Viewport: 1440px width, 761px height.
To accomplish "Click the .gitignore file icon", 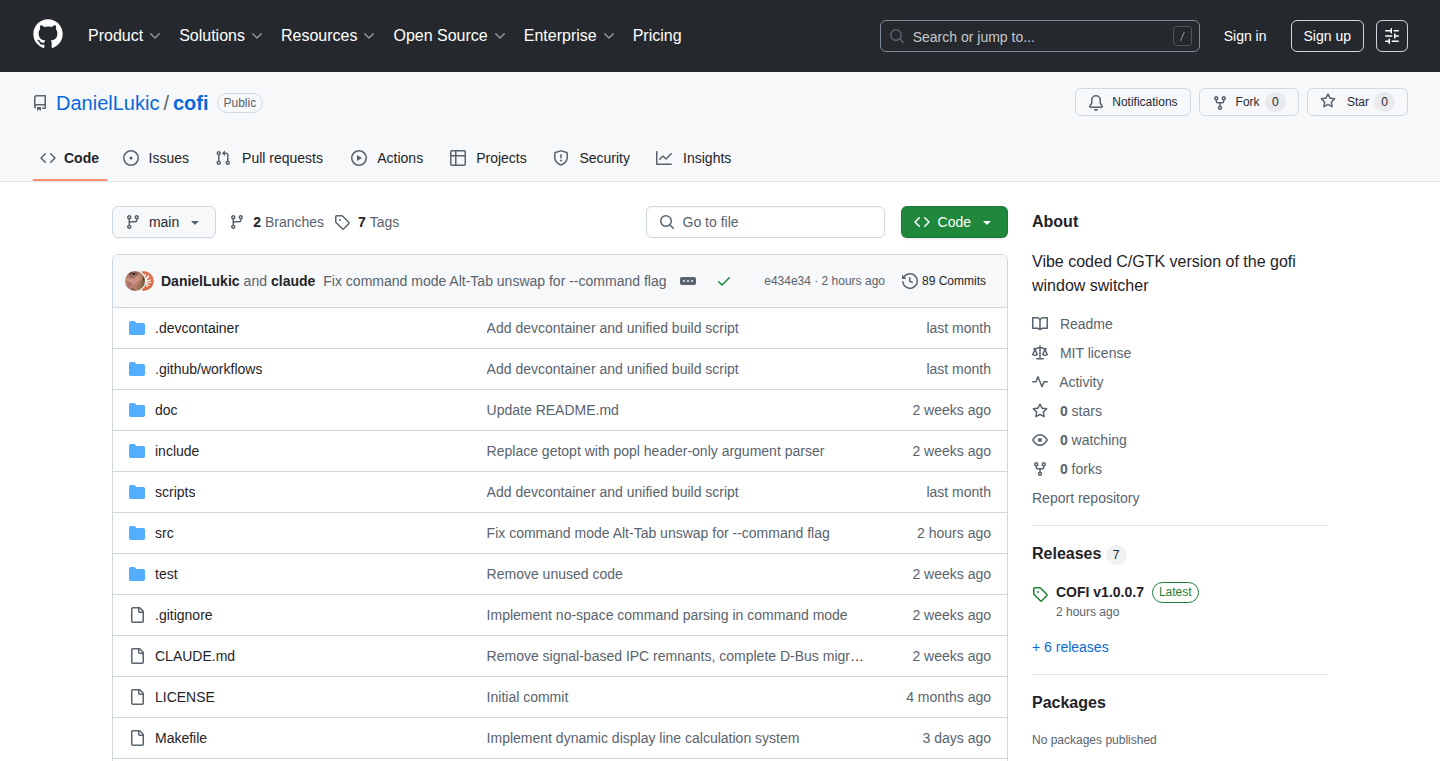I will click(x=137, y=615).
